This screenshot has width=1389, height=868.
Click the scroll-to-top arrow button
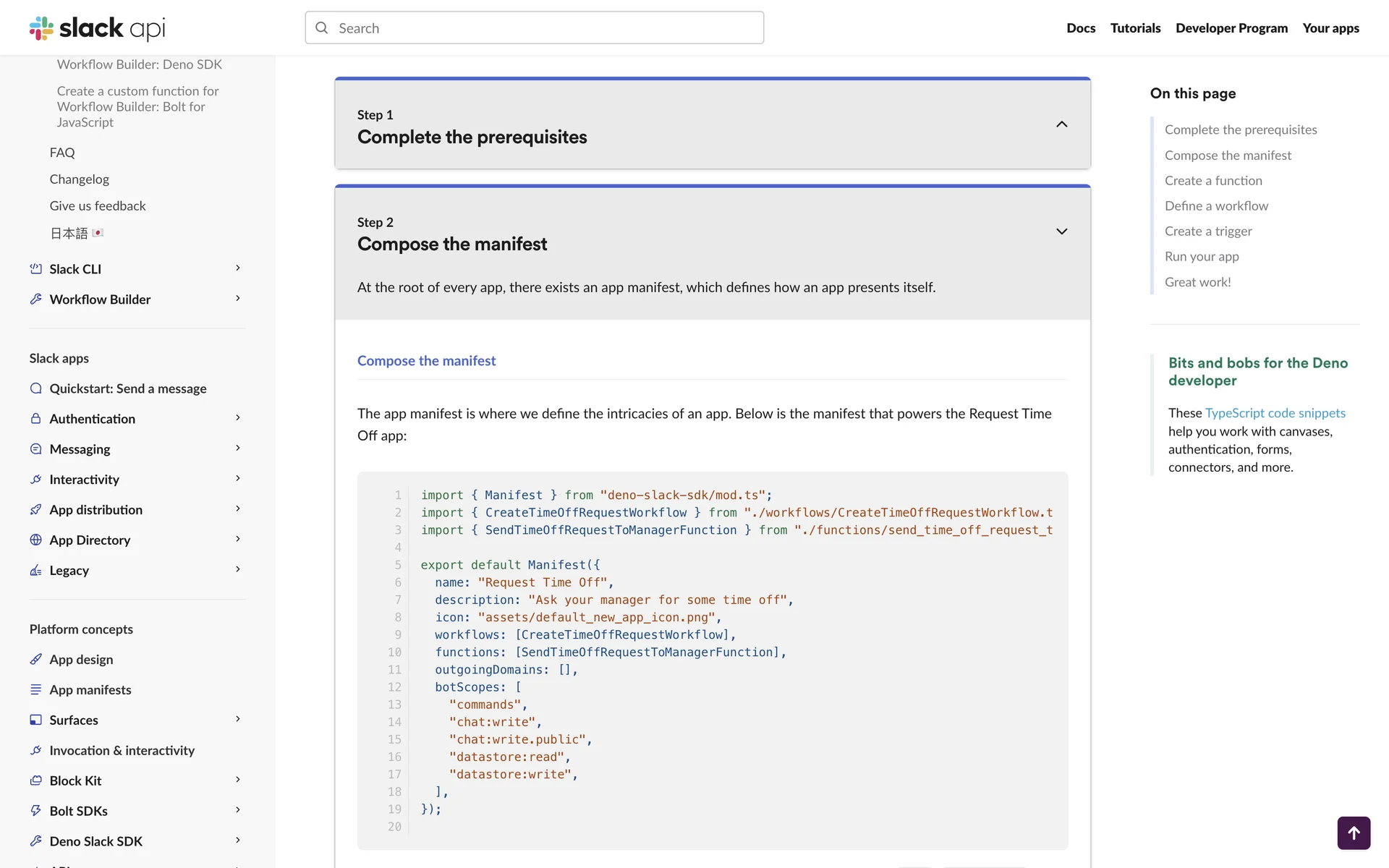pyautogui.click(x=1354, y=833)
